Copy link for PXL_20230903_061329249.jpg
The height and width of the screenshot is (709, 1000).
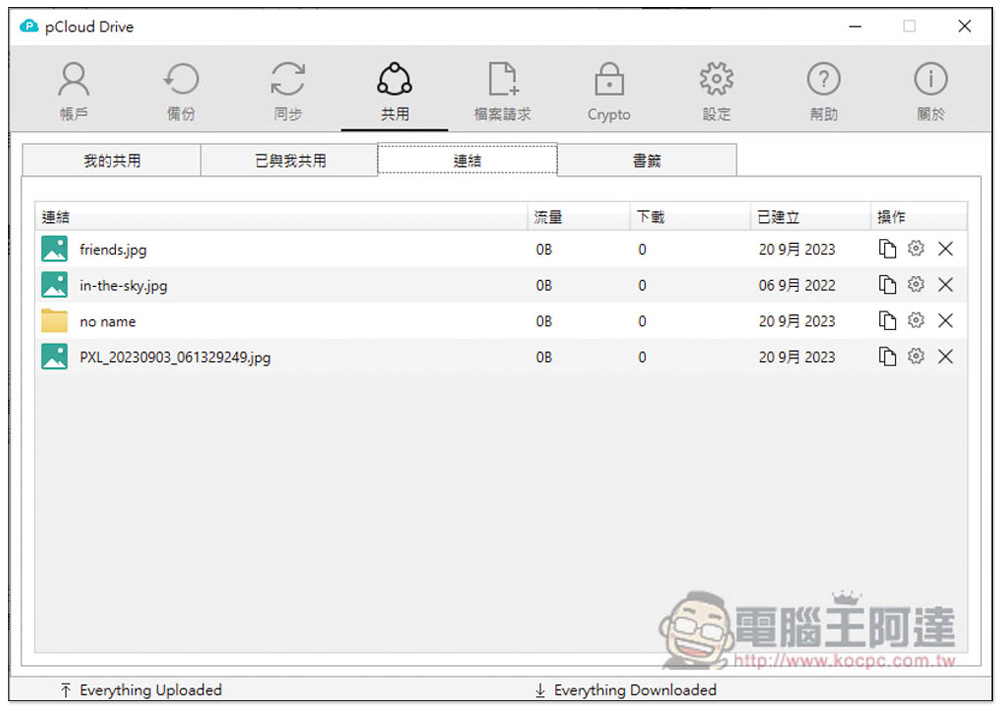tap(887, 356)
